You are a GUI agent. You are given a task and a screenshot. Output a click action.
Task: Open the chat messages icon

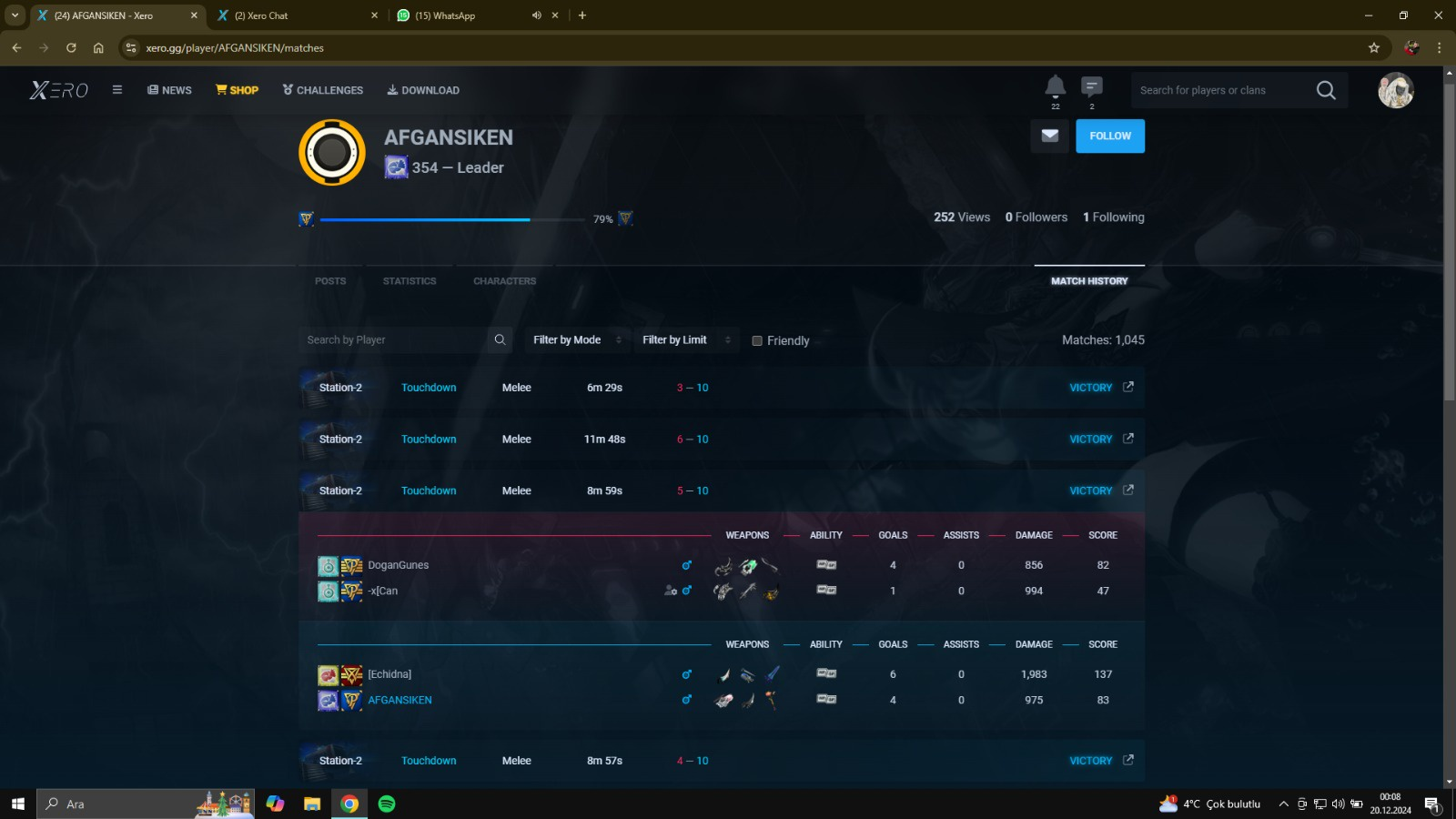1092,86
